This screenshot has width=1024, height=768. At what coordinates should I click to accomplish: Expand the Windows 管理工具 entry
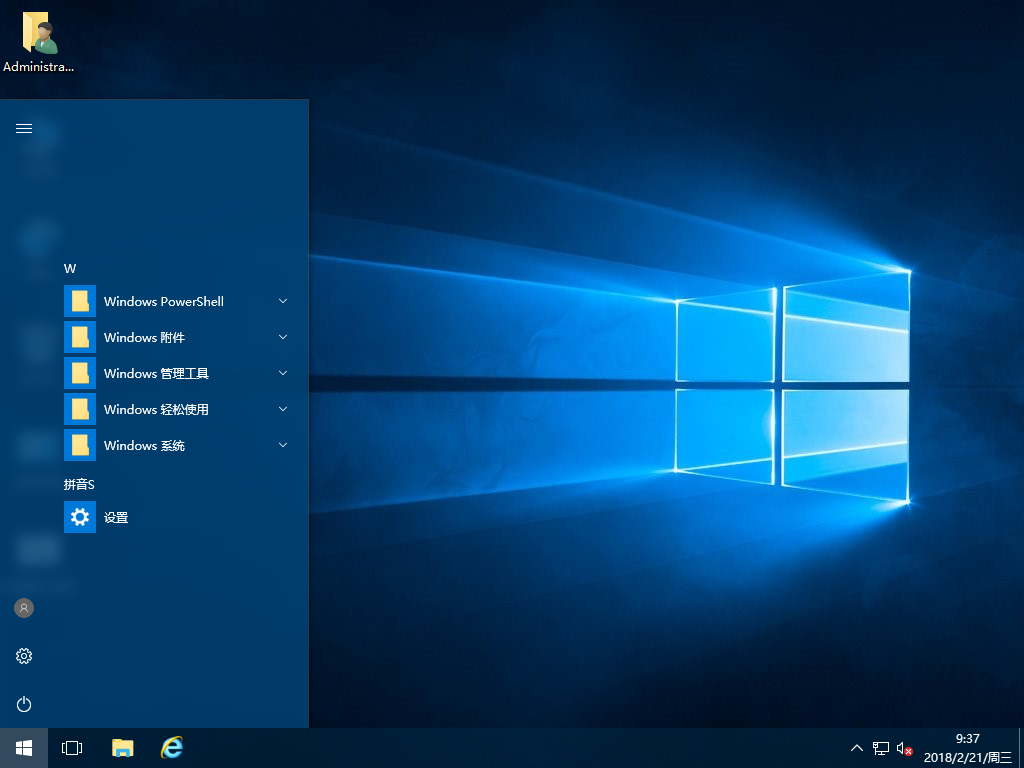pyautogui.click(x=282, y=373)
